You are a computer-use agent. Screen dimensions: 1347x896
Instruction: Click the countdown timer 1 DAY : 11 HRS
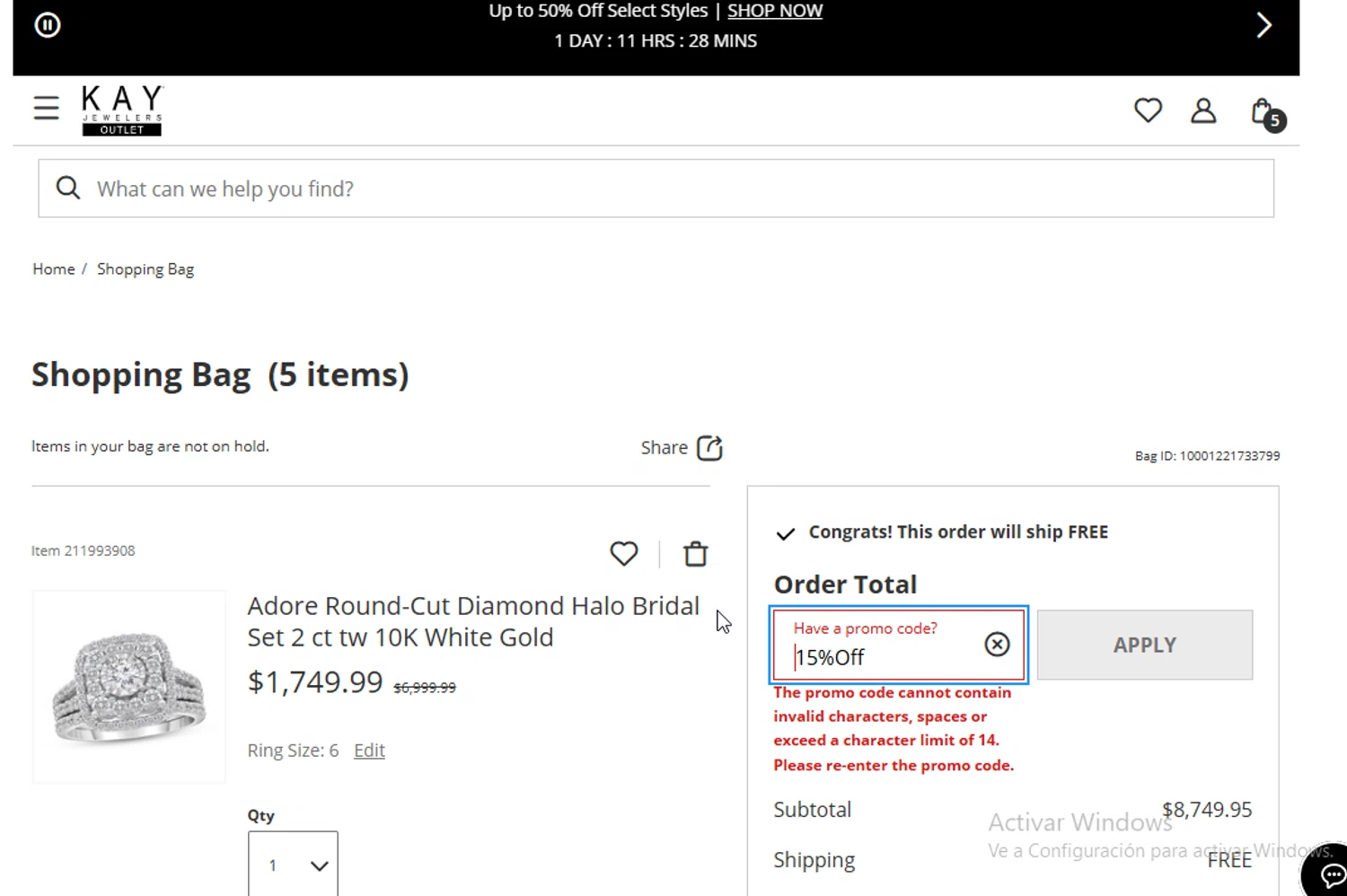click(656, 41)
